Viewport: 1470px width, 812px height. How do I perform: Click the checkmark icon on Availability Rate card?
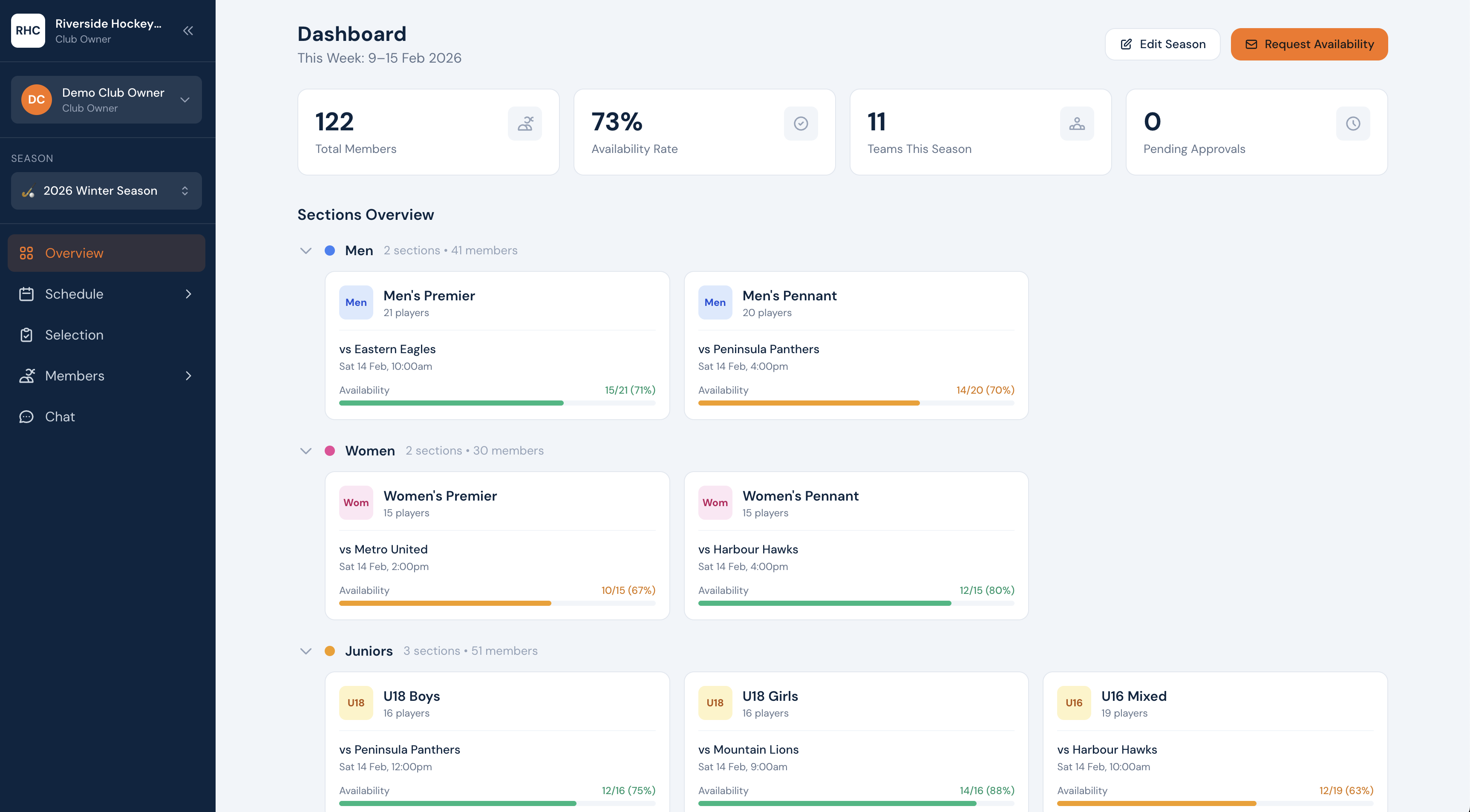[800, 123]
